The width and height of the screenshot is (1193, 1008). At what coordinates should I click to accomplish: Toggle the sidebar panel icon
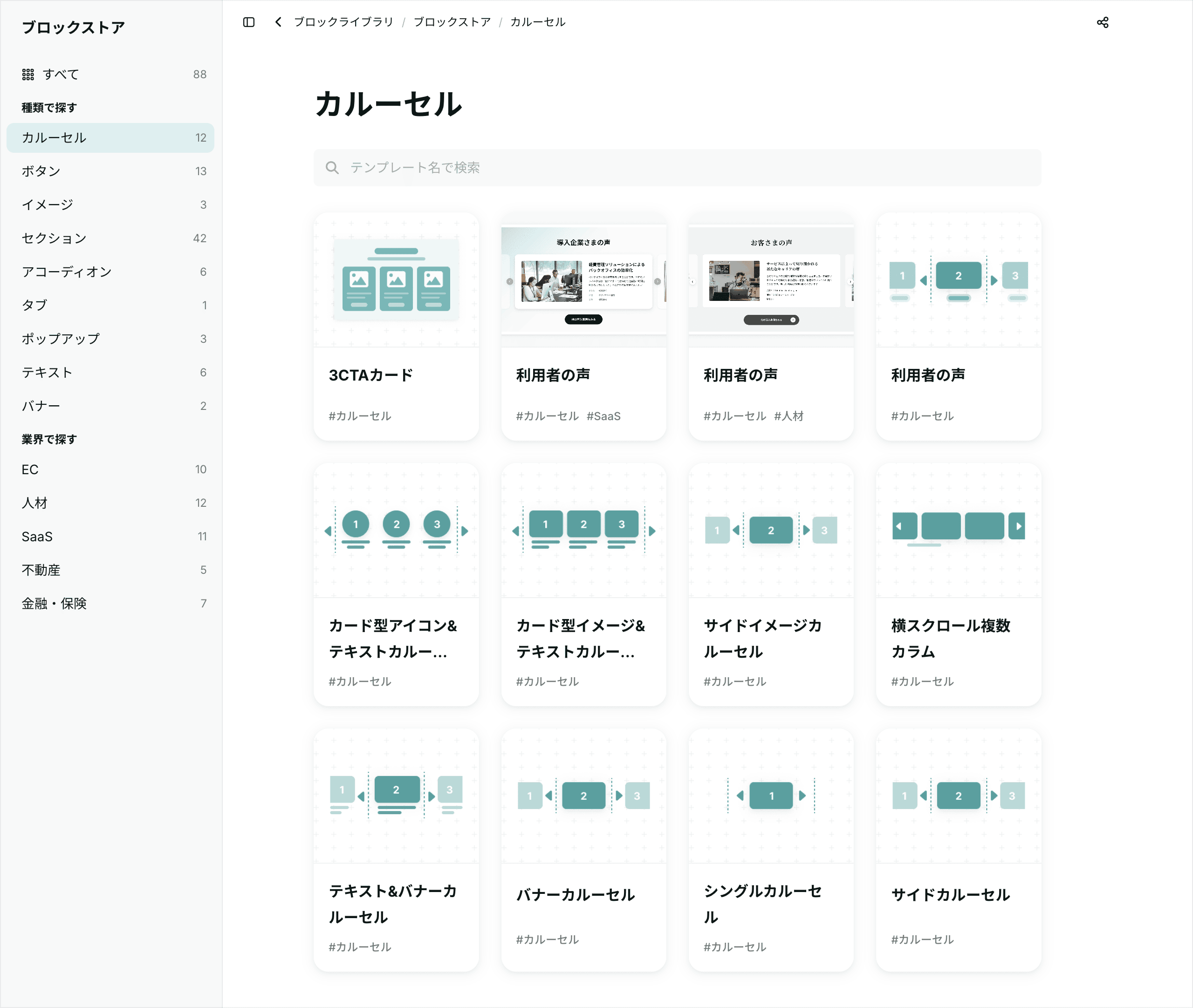coord(249,22)
